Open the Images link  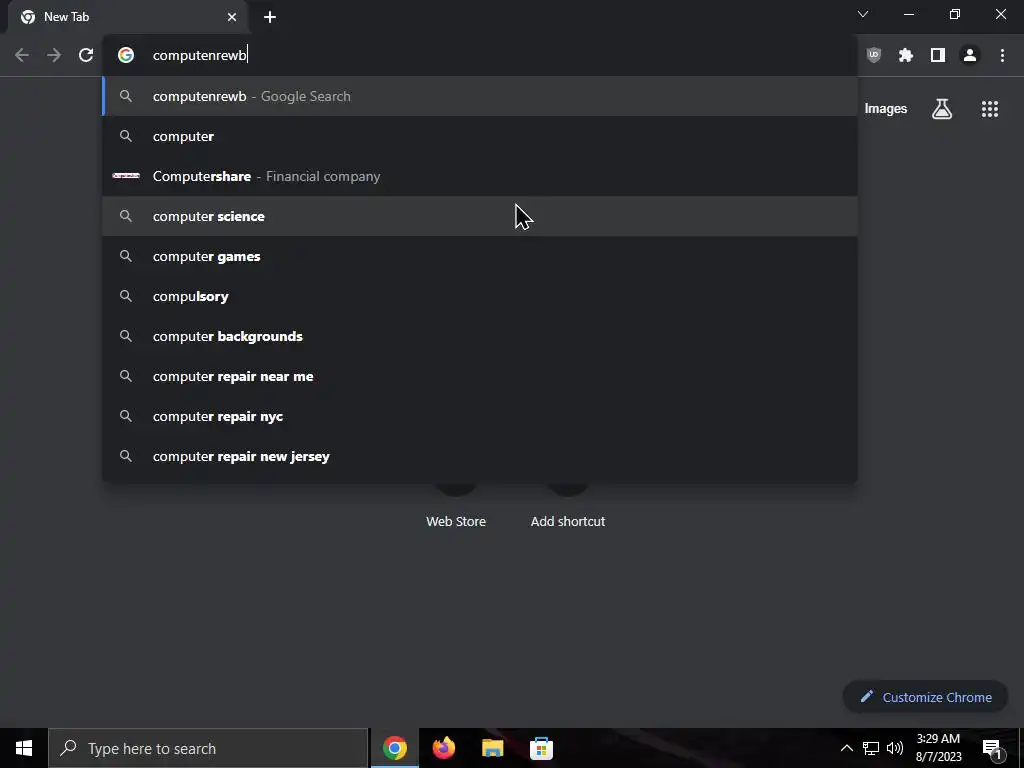tap(886, 109)
